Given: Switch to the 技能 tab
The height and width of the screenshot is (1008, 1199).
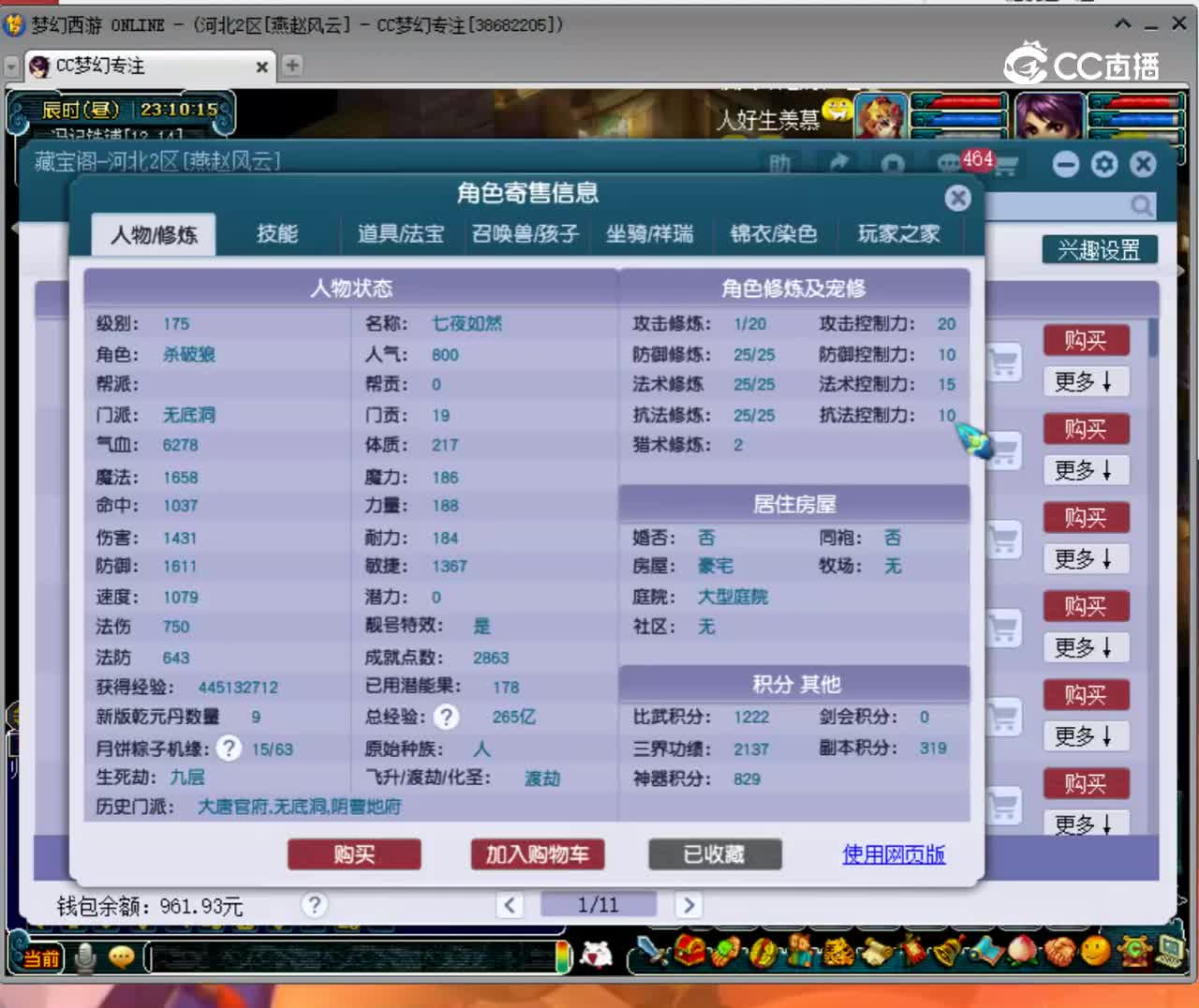Looking at the screenshot, I should [x=277, y=233].
